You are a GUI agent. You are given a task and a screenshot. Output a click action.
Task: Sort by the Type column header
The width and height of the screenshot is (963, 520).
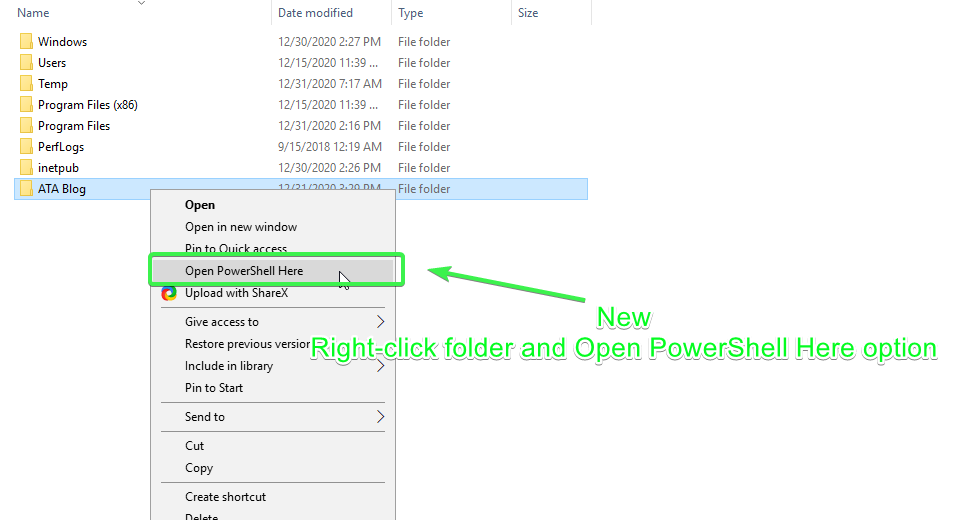[410, 13]
